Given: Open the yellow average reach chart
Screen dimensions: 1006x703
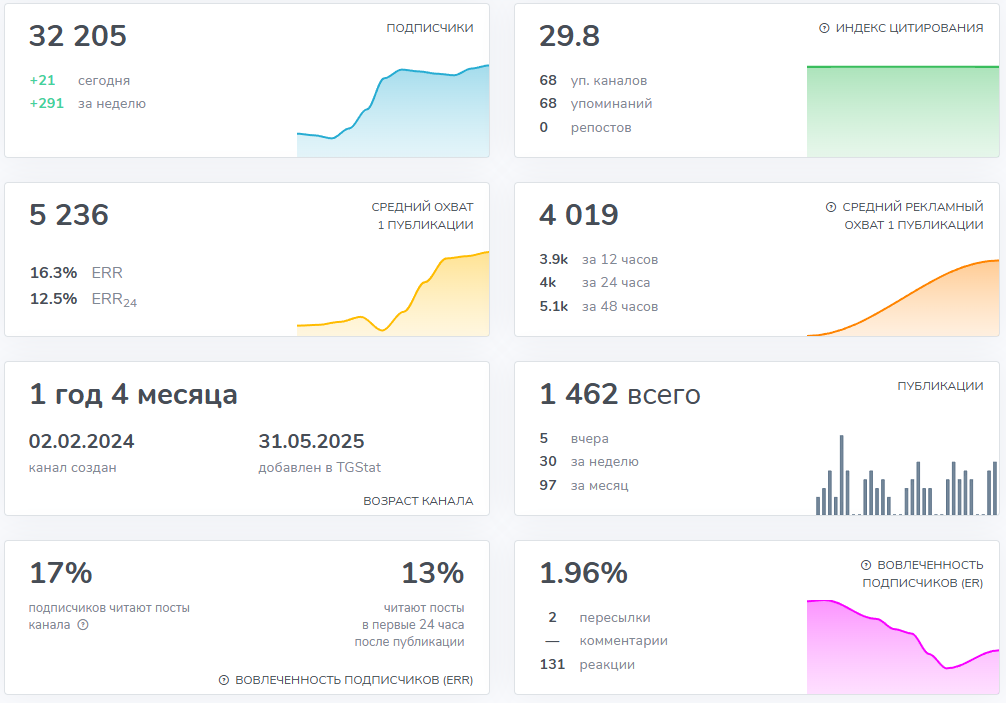Looking at the screenshot, I should coord(393,293).
